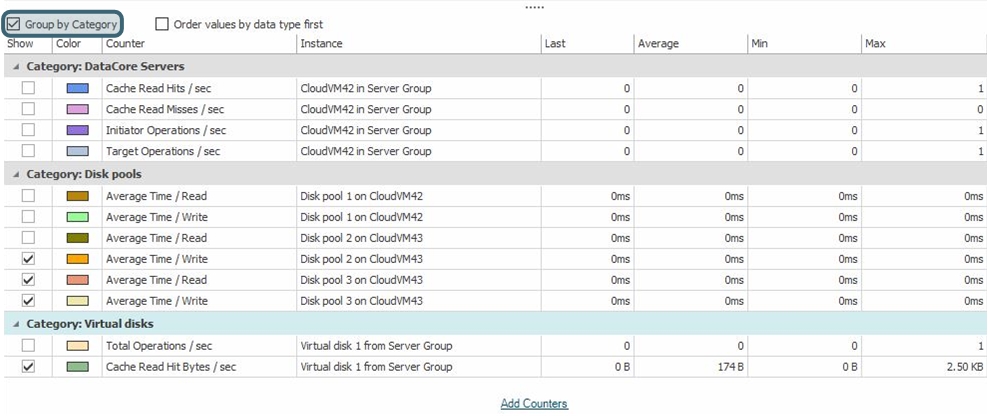Sort by the Average column header
Viewport: 988px width, 416px height.
click(690, 44)
